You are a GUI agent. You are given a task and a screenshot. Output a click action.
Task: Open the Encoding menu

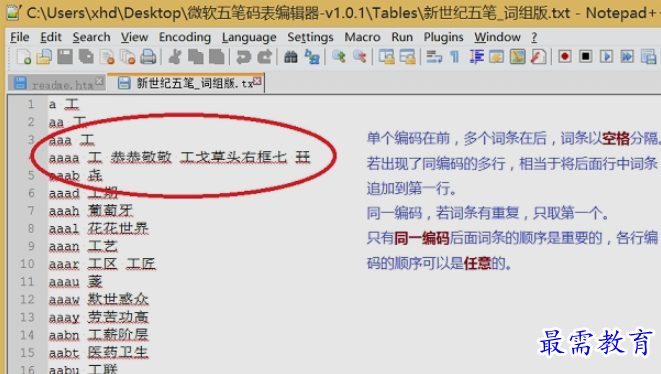click(x=185, y=37)
